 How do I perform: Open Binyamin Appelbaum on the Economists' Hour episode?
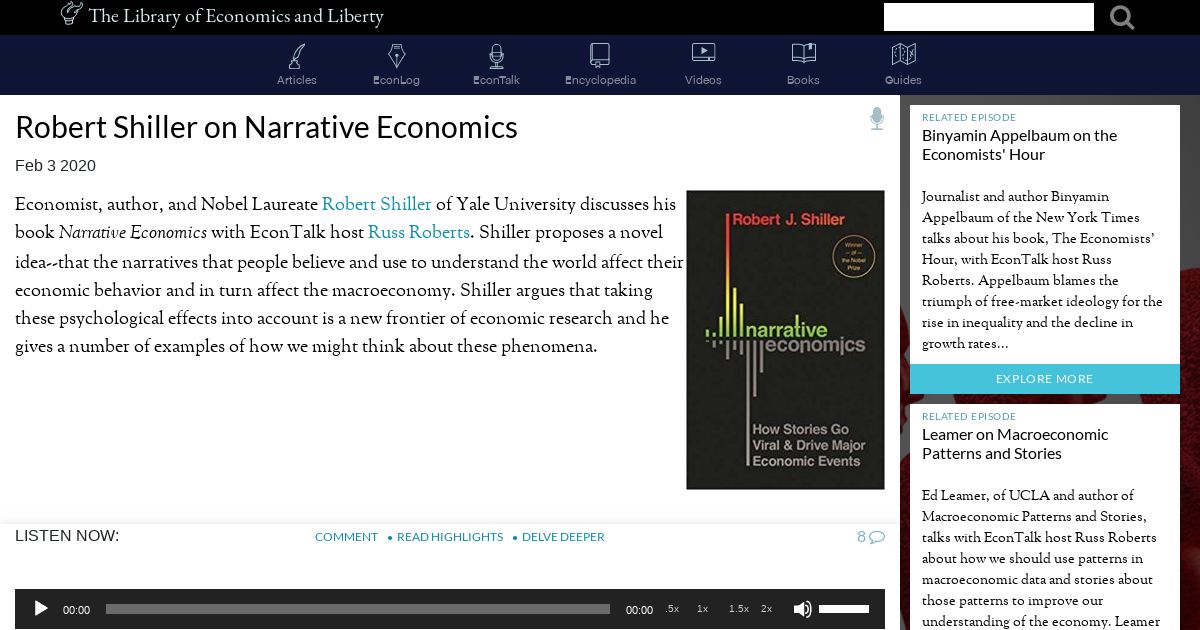click(x=1019, y=145)
